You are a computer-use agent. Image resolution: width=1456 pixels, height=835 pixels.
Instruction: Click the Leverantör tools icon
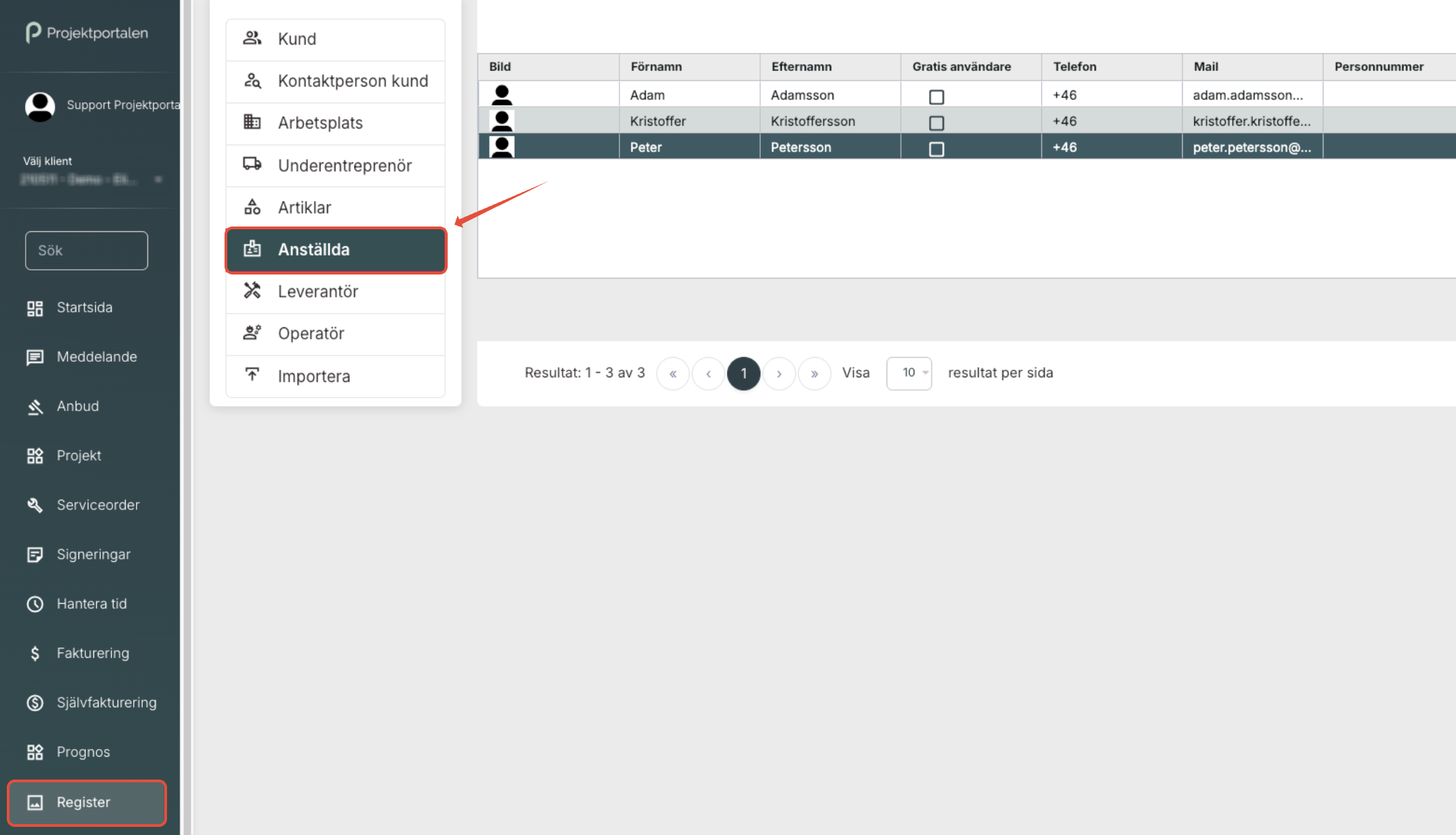pos(252,291)
